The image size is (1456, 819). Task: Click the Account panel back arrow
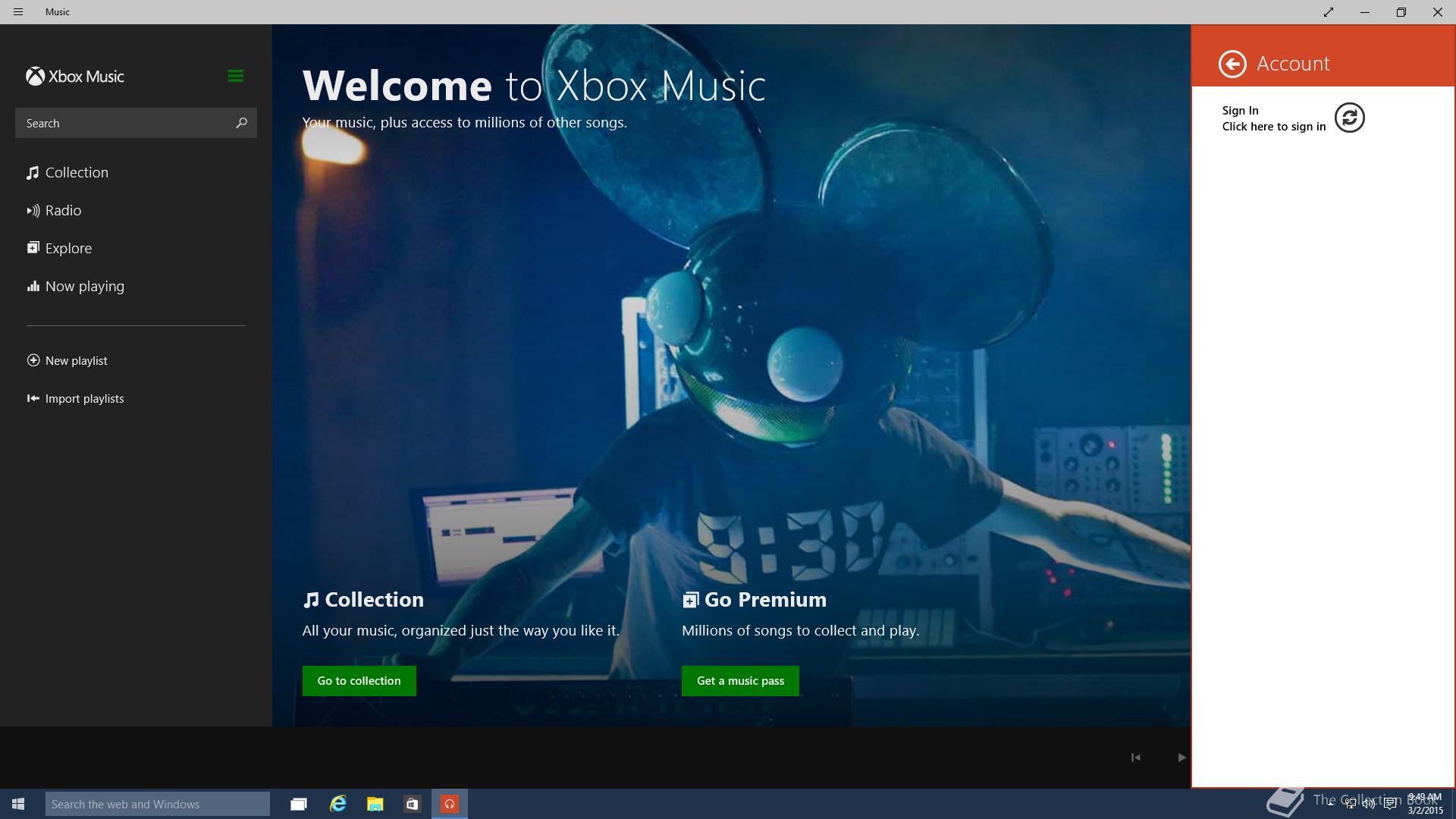click(1232, 64)
